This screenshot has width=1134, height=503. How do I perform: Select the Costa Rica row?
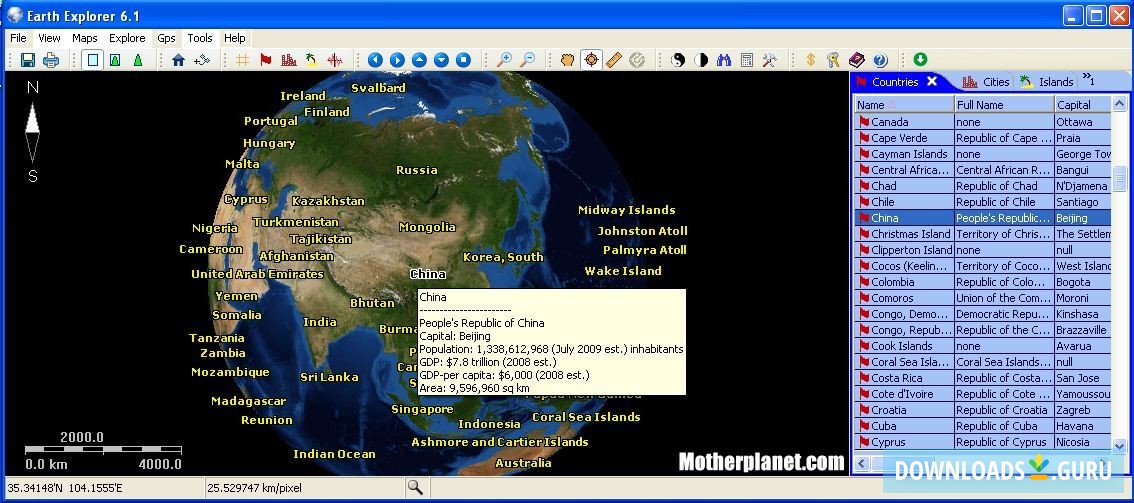point(982,378)
